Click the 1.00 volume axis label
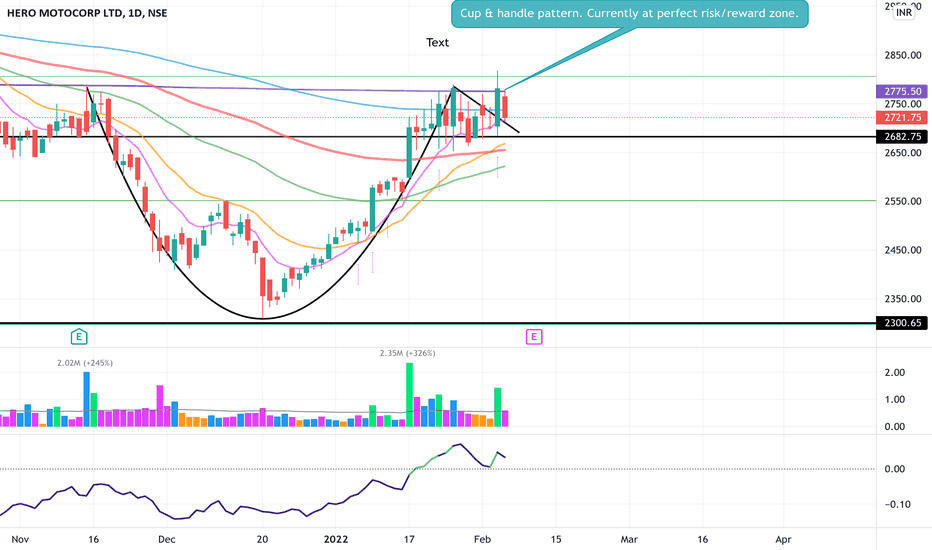This screenshot has height=550, width=932. [x=895, y=400]
